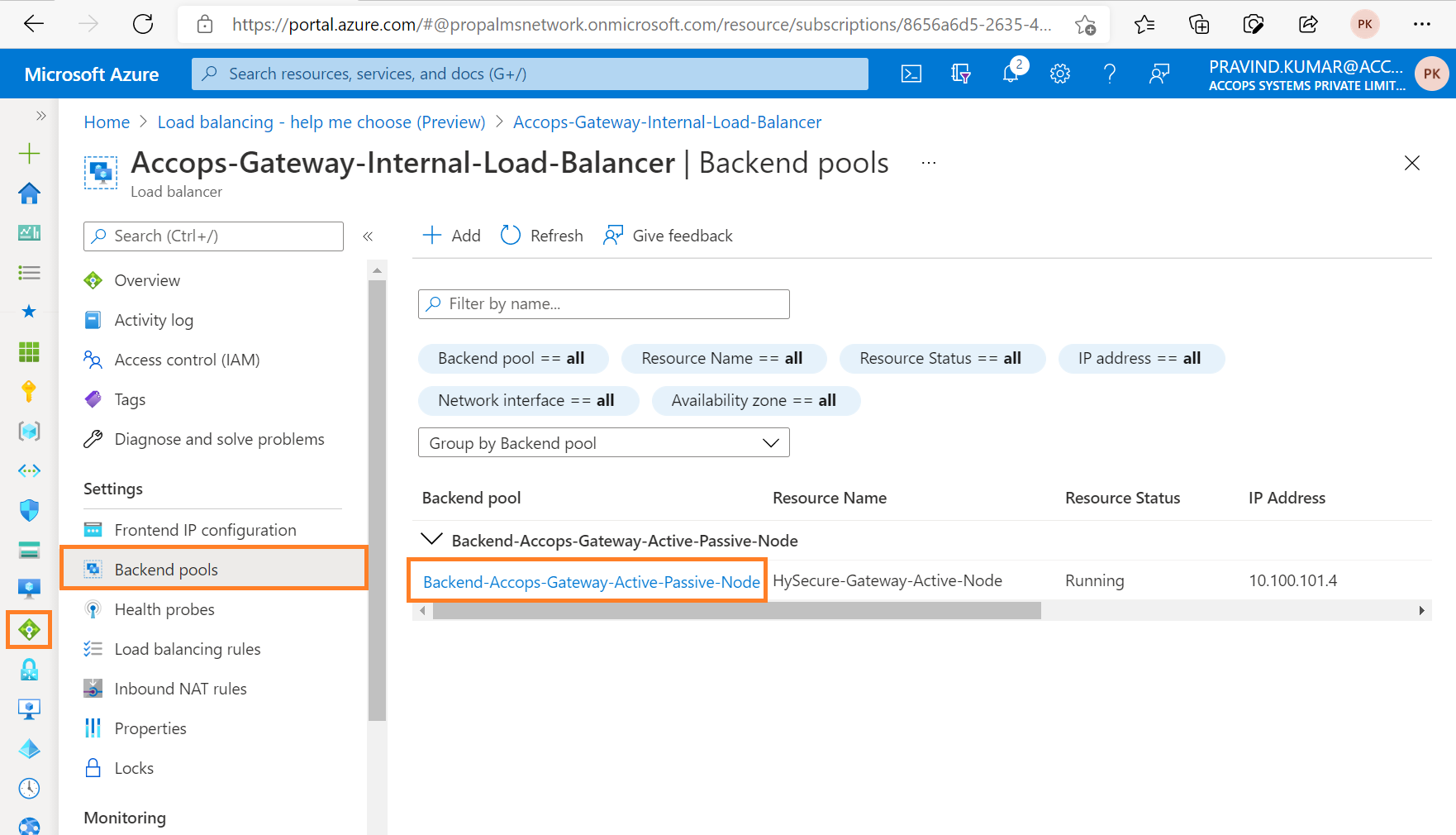Viewport: 1456px width, 835px height.
Task: Open Load balancers green diamond sidebar icon
Action: [29, 630]
